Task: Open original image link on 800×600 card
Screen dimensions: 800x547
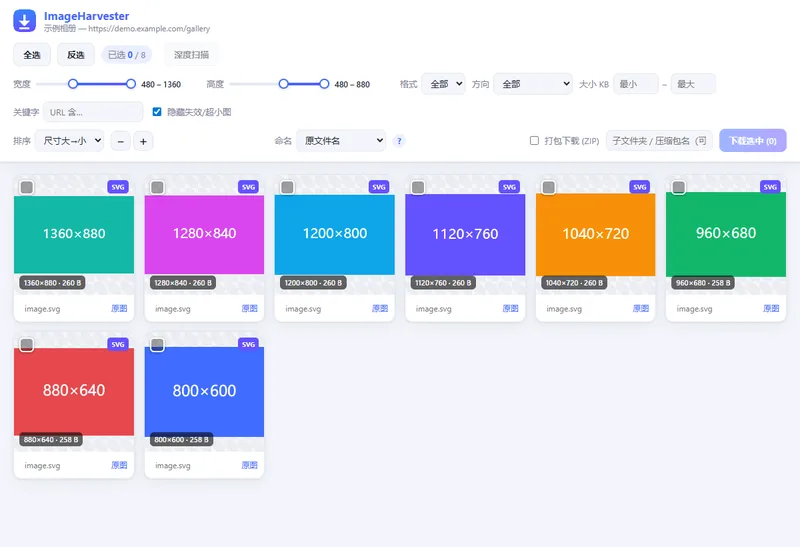Action: [x=249, y=465]
